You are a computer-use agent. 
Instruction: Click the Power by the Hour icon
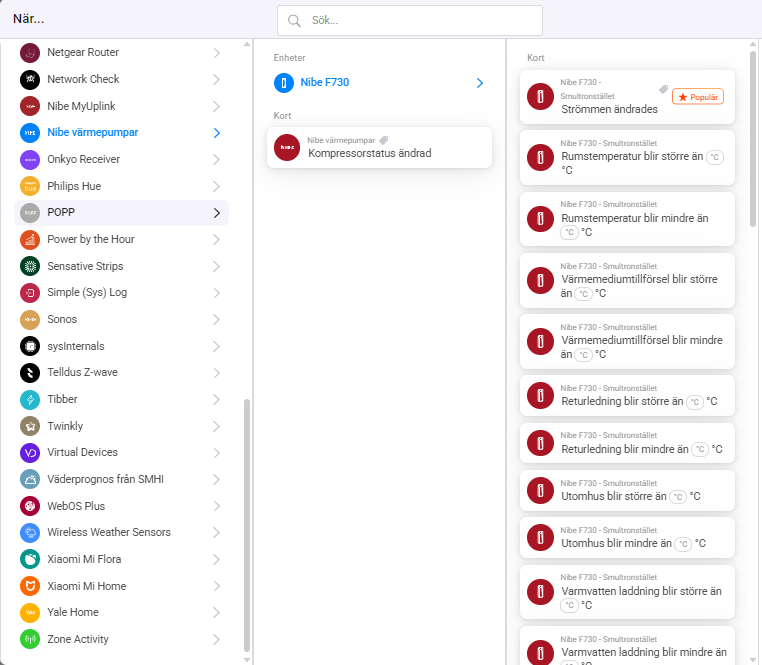tap(30, 239)
